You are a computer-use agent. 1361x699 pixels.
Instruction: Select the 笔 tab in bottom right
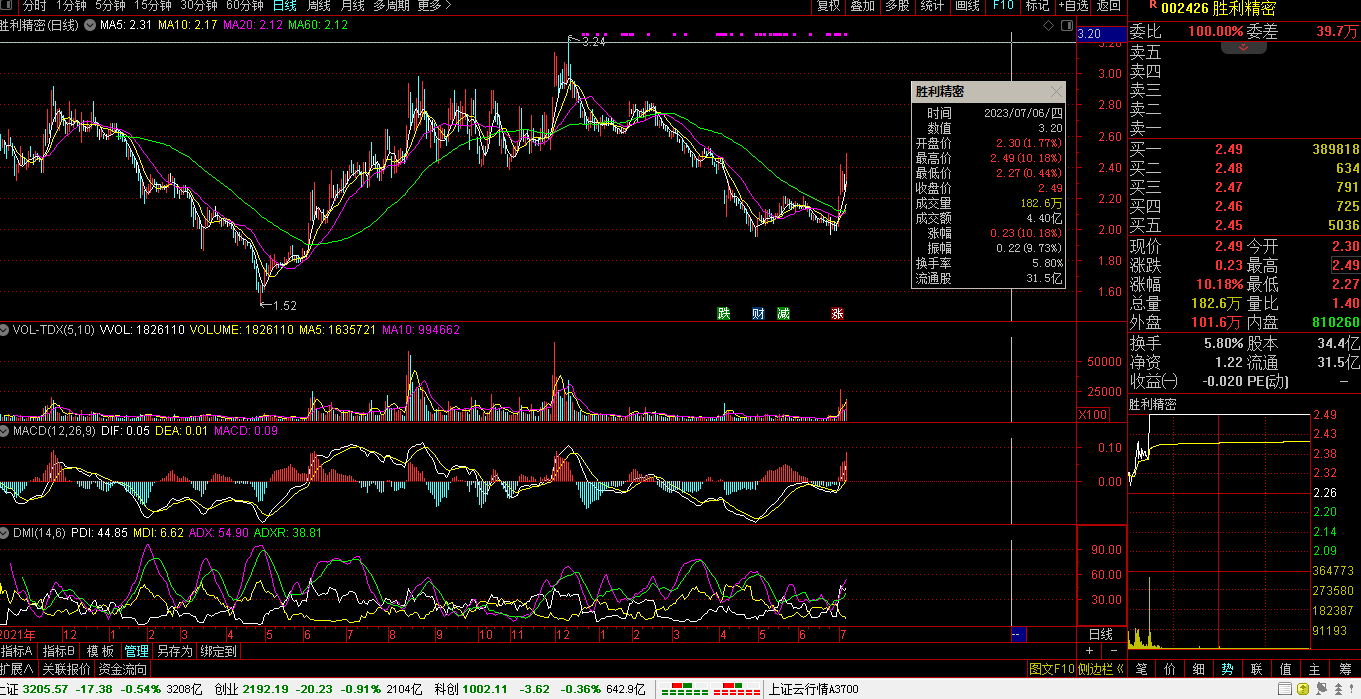click(x=1141, y=669)
